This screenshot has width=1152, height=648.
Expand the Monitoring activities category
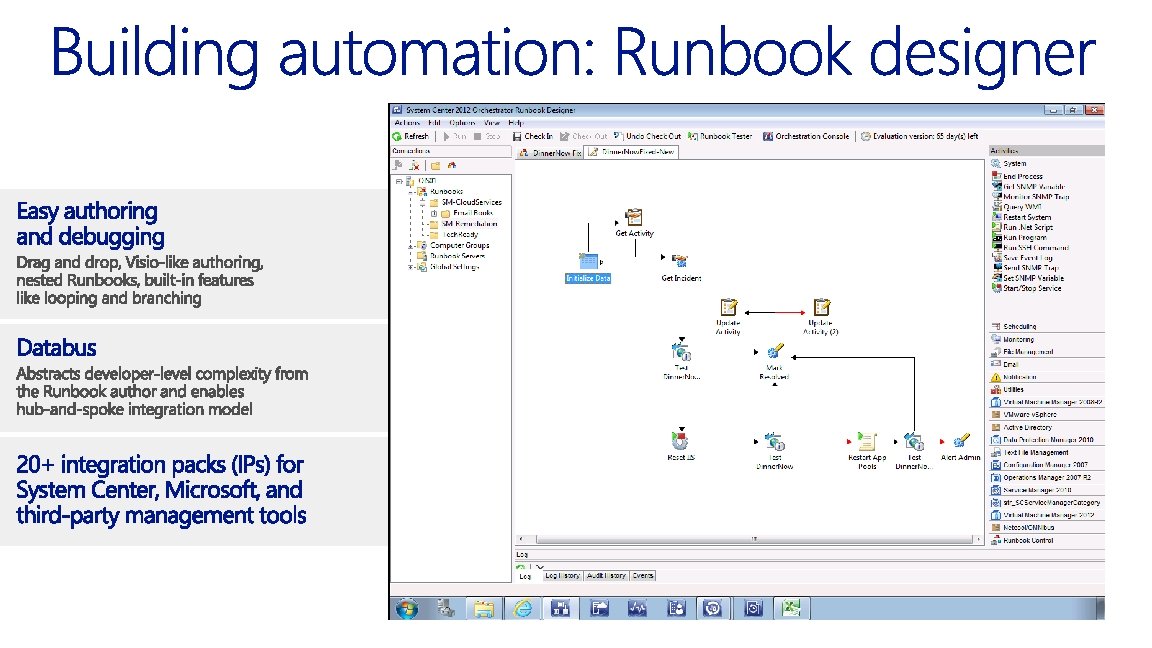pyautogui.click(x=1047, y=339)
